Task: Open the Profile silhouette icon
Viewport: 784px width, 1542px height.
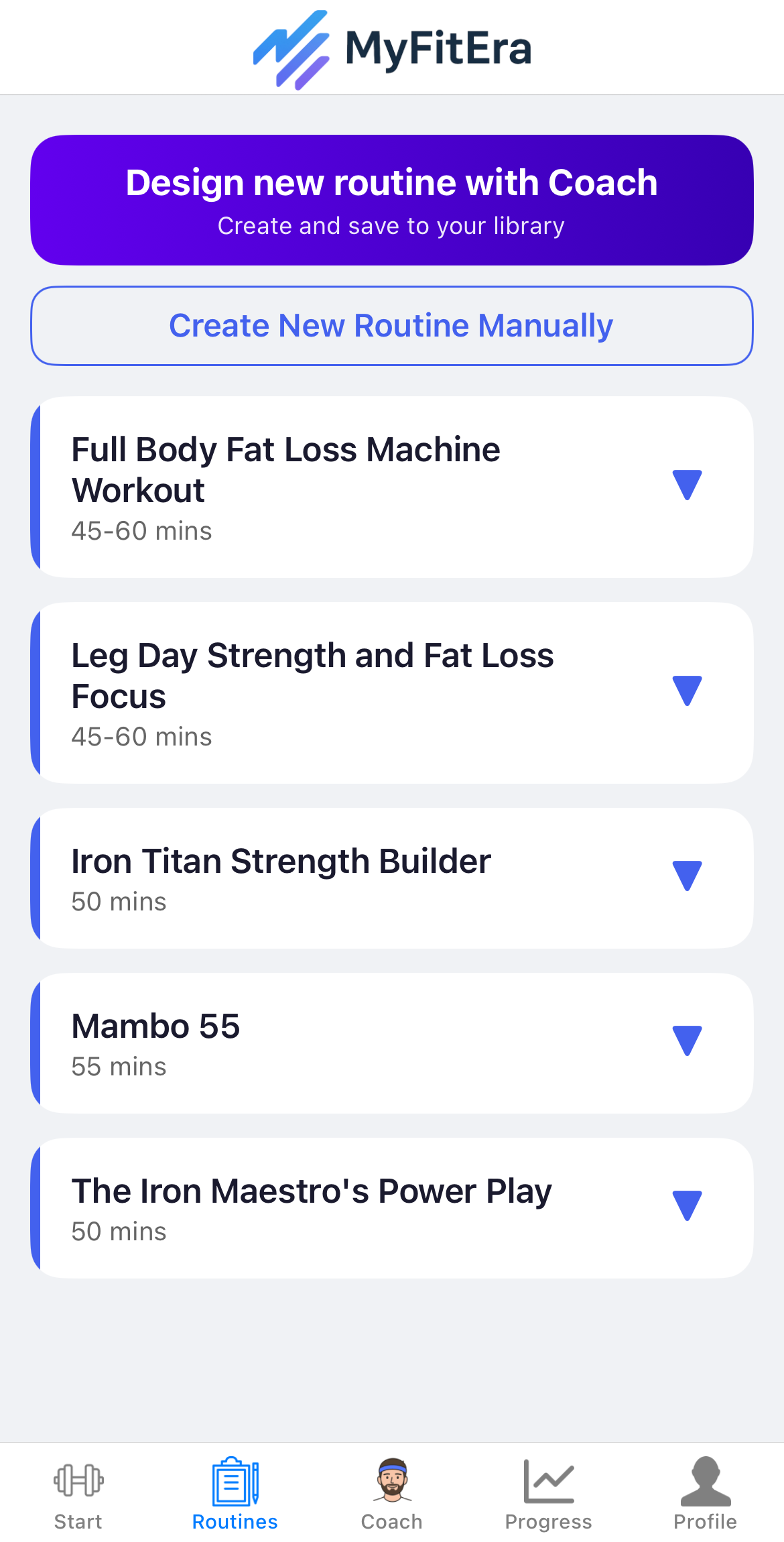Action: (706, 1481)
